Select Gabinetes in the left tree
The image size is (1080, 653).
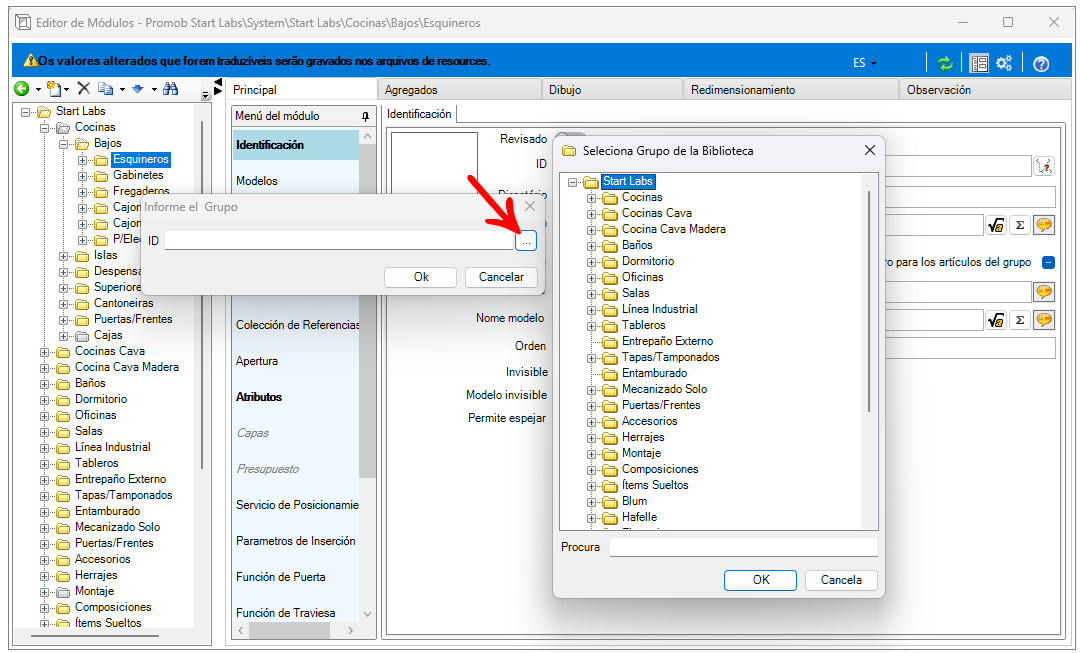click(138, 175)
